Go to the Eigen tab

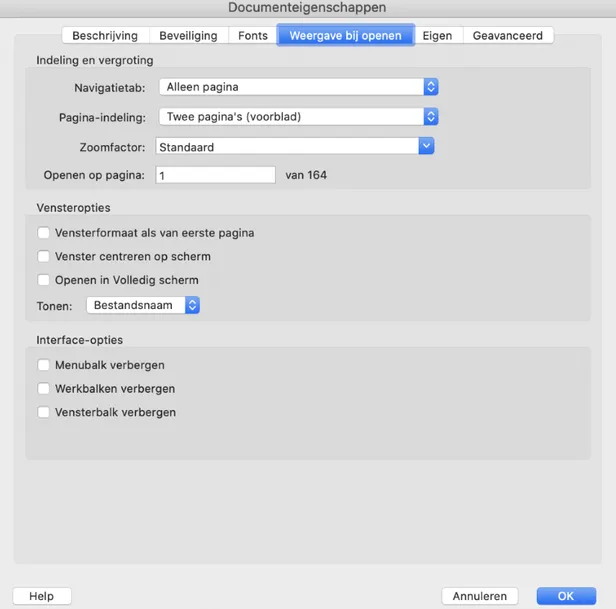pos(437,36)
